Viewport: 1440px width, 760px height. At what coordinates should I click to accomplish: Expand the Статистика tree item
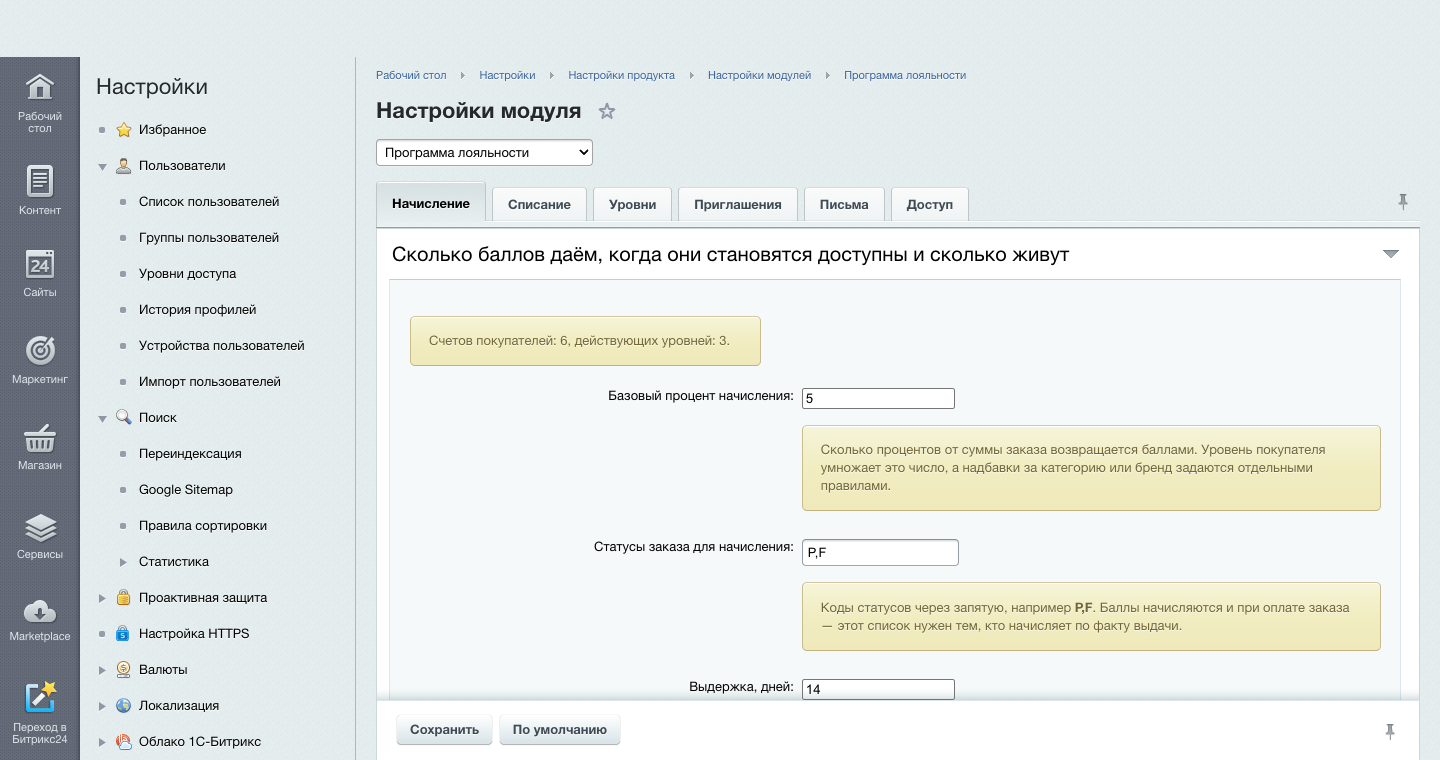(123, 562)
